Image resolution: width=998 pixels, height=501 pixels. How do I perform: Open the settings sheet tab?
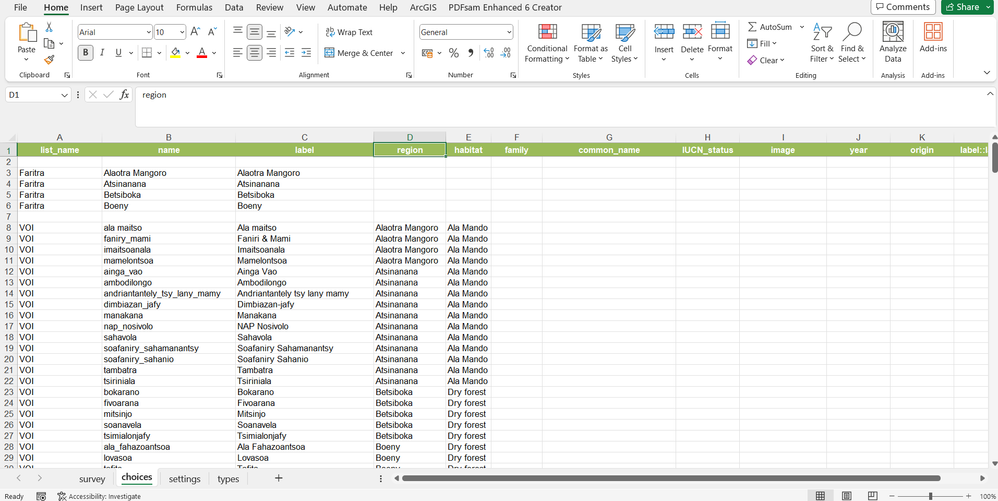[x=185, y=479]
